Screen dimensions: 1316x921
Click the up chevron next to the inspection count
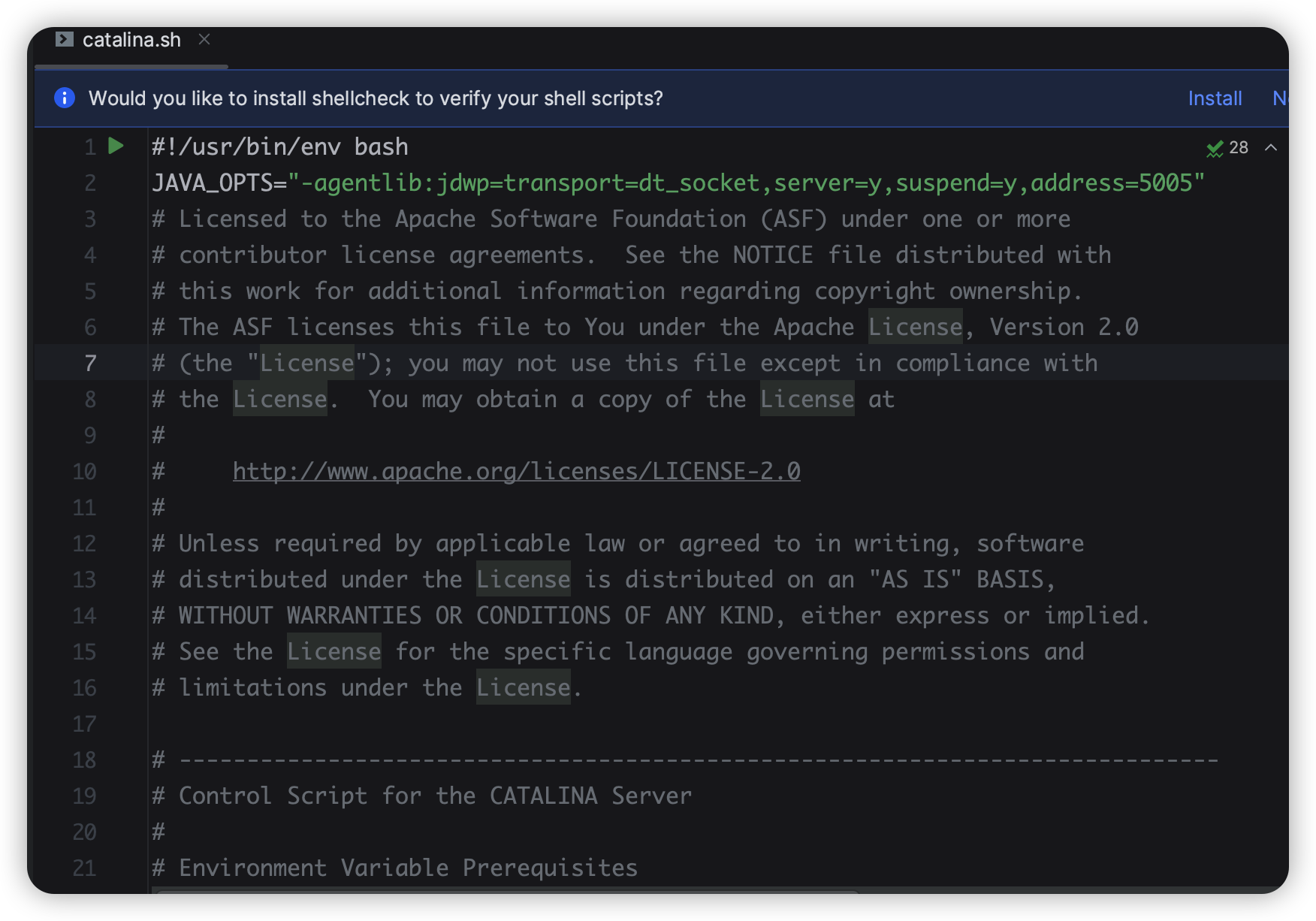pos(1271,148)
